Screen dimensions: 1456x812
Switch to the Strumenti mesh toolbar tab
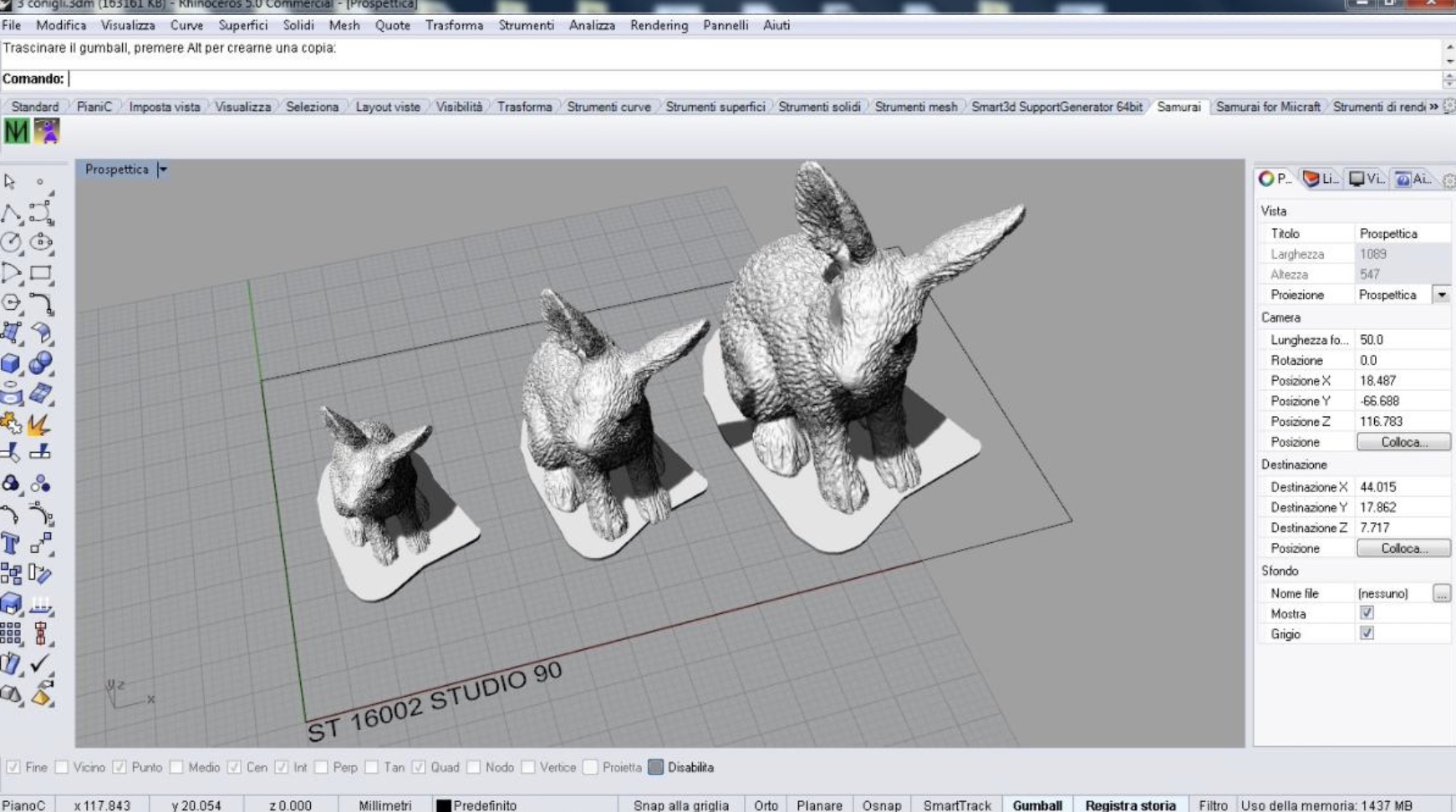(x=916, y=107)
